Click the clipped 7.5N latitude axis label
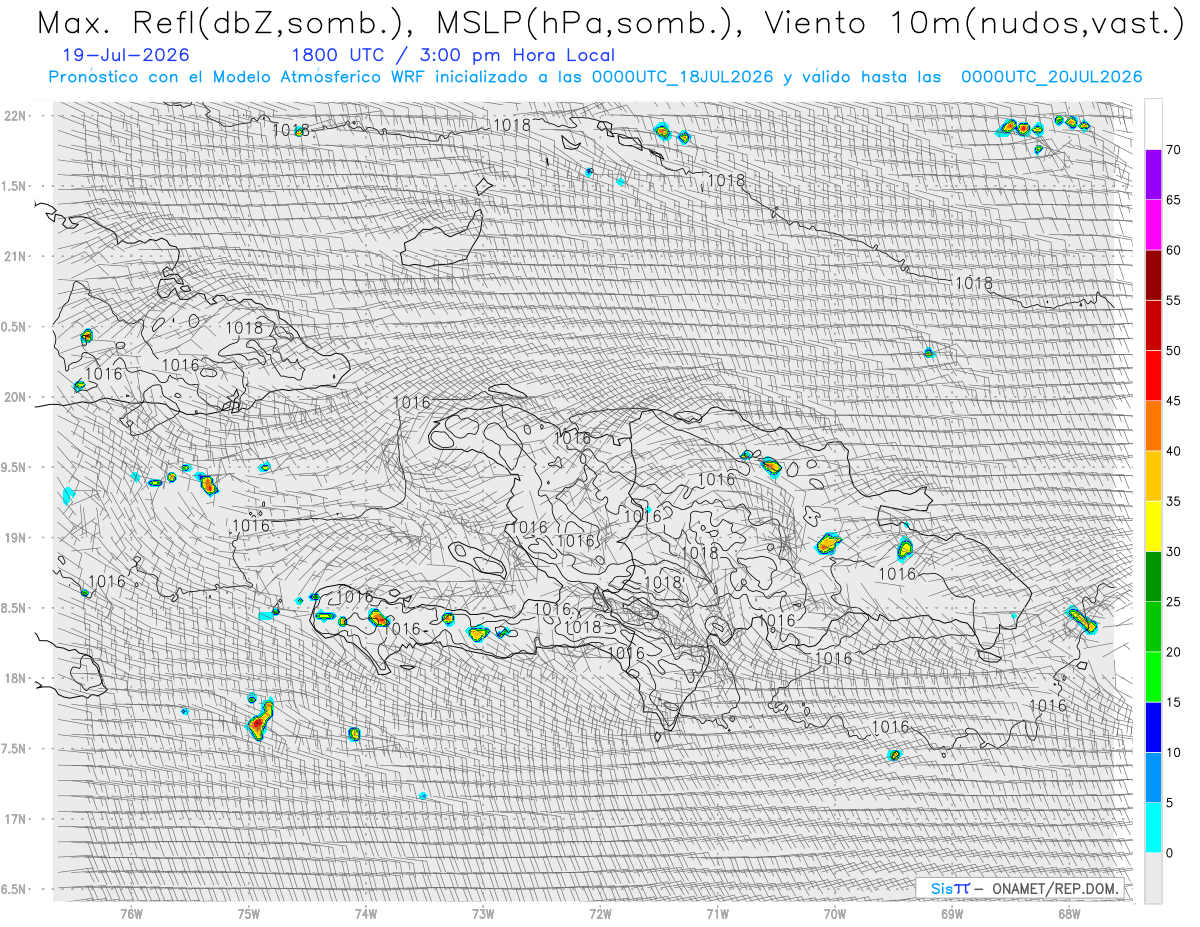 point(14,749)
